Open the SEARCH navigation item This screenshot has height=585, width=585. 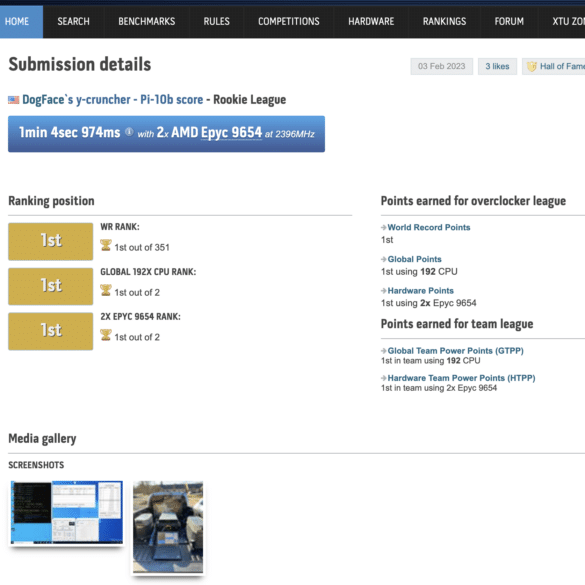pyautogui.click(x=73, y=21)
